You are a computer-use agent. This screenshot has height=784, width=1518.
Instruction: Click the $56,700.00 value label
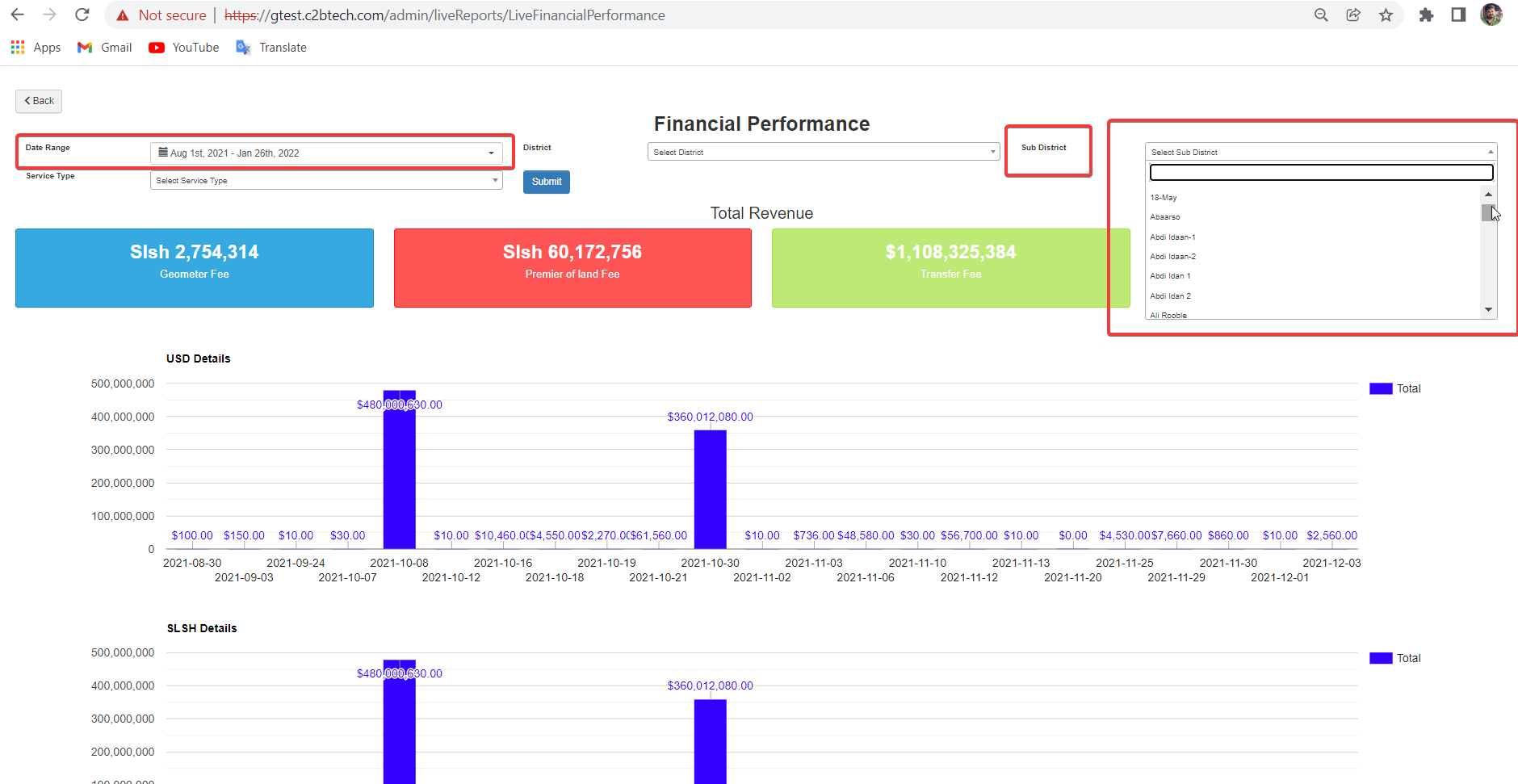pos(969,535)
